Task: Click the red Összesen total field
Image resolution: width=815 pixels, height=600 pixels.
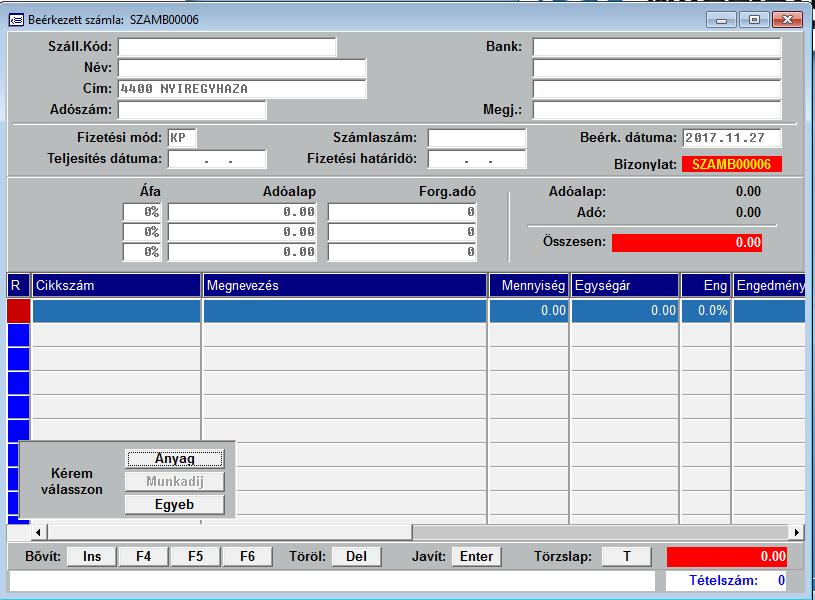Action: coord(687,242)
